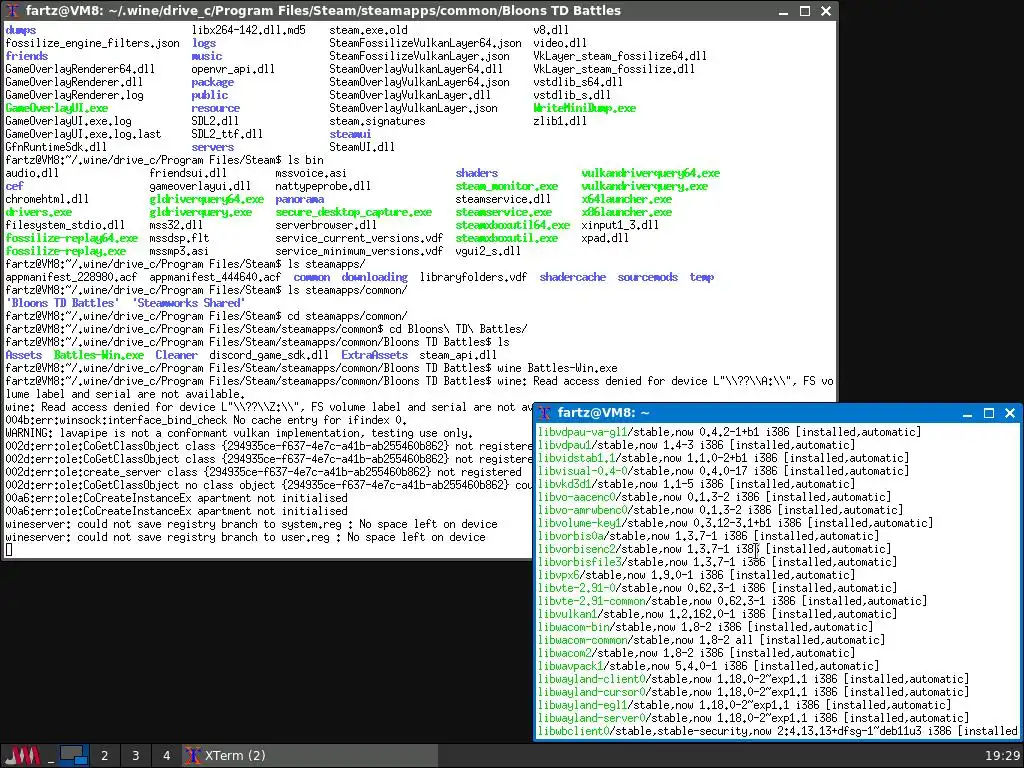Click the terminal cursor block below wineserver errors

pos(8,550)
